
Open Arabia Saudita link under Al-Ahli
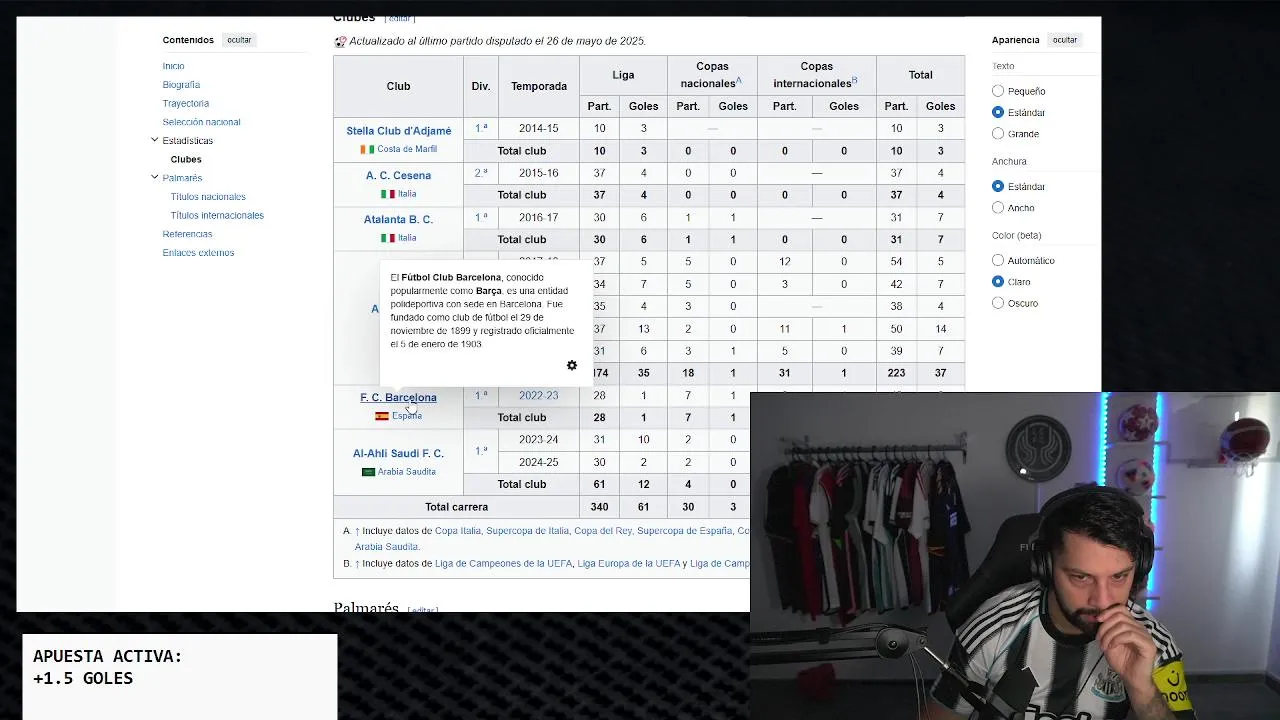tap(407, 472)
